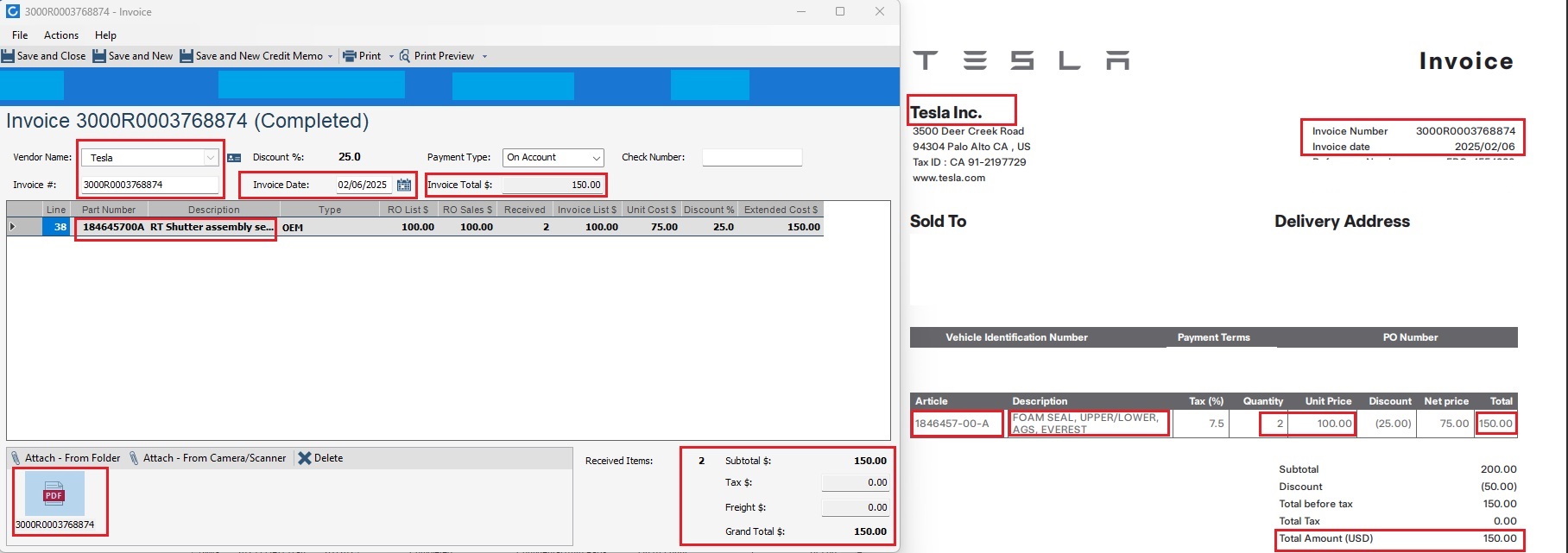The width and height of the screenshot is (1568, 553).
Task: Click the Invoice # input field
Action: click(x=149, y=185)
